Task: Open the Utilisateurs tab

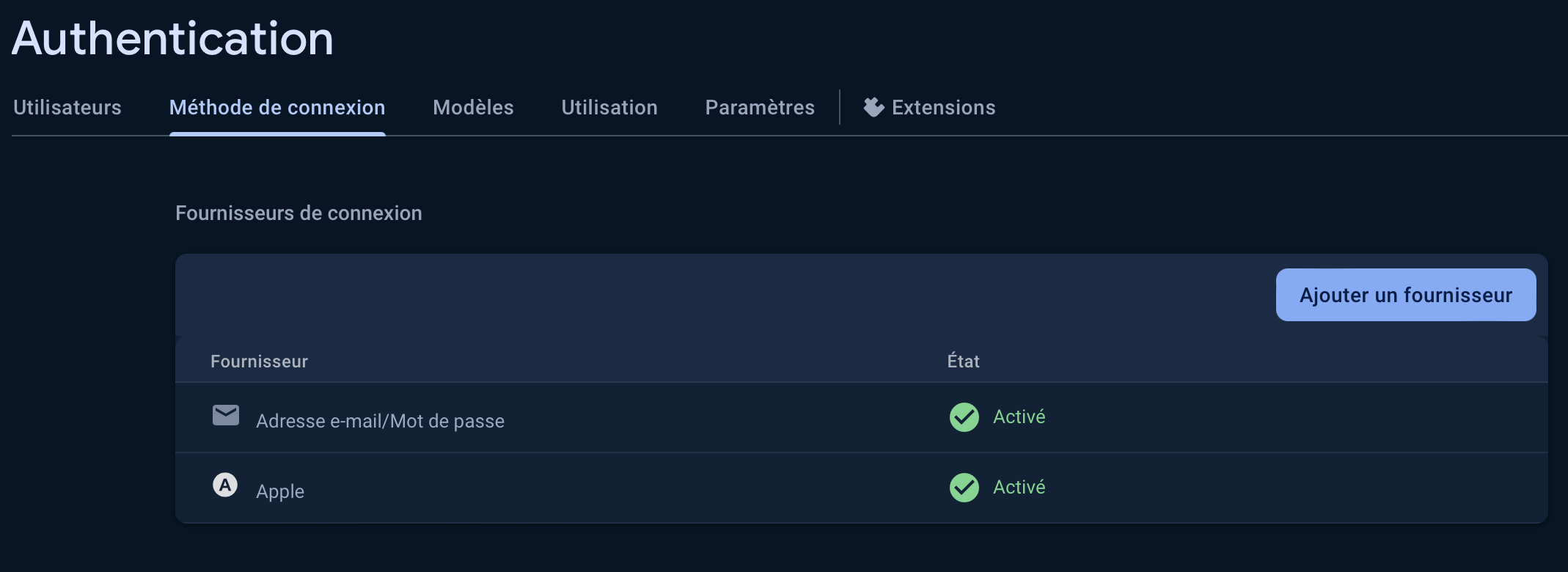Action: point(67,108)
